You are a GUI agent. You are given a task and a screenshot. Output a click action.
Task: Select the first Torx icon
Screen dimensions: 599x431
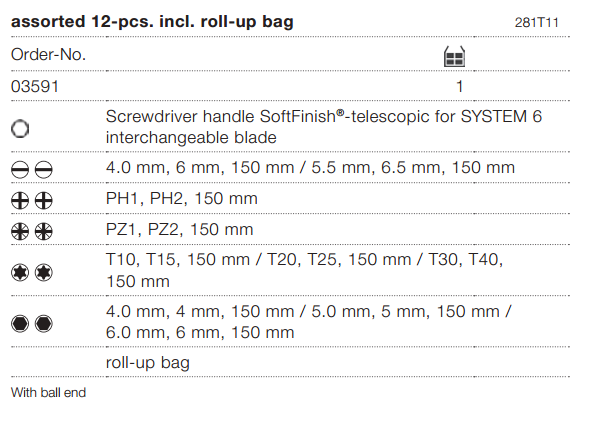coord(20,272)
